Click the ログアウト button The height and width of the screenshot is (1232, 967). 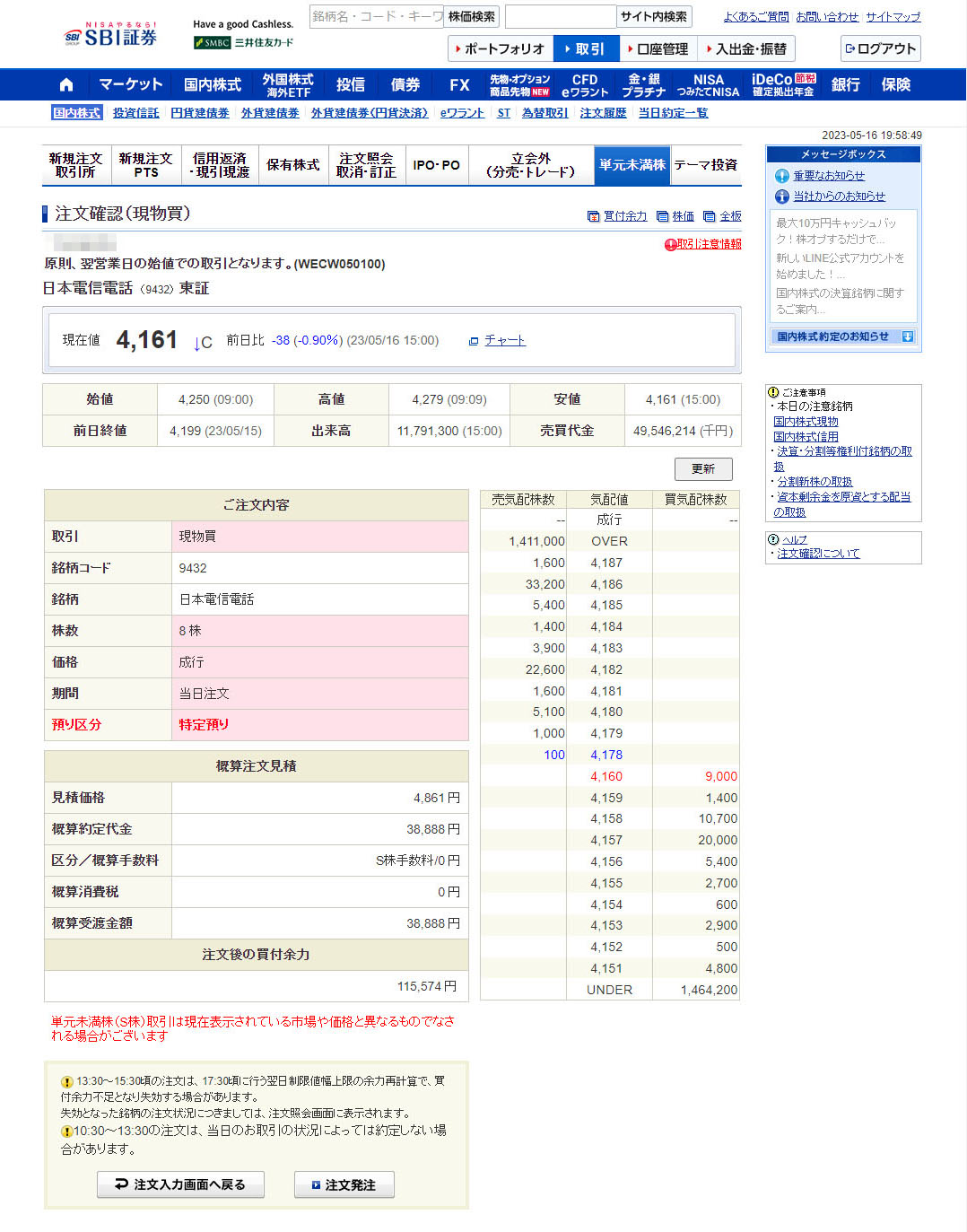[880, 48]
